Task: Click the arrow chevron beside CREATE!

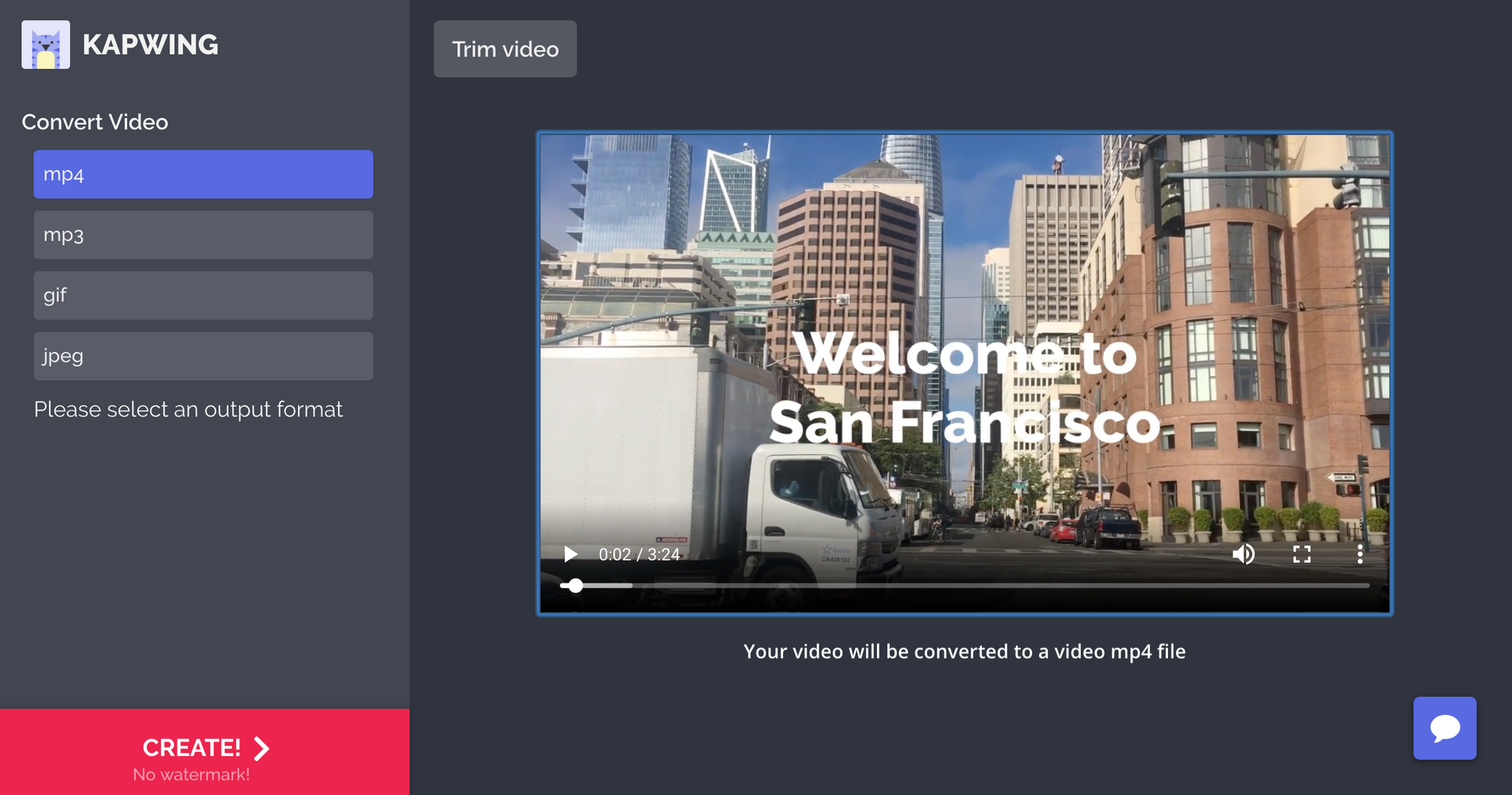Action: pyautogui.click(x=262, y=748)
